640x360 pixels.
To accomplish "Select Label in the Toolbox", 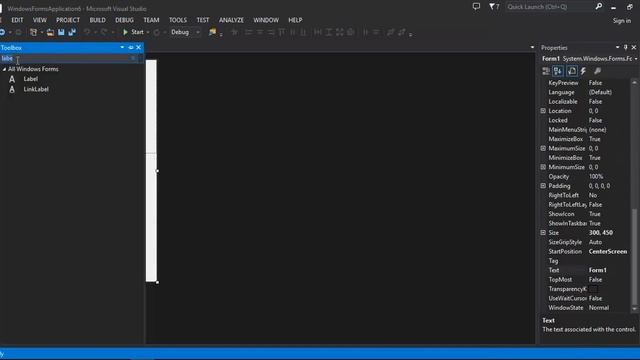I will 31,79.
